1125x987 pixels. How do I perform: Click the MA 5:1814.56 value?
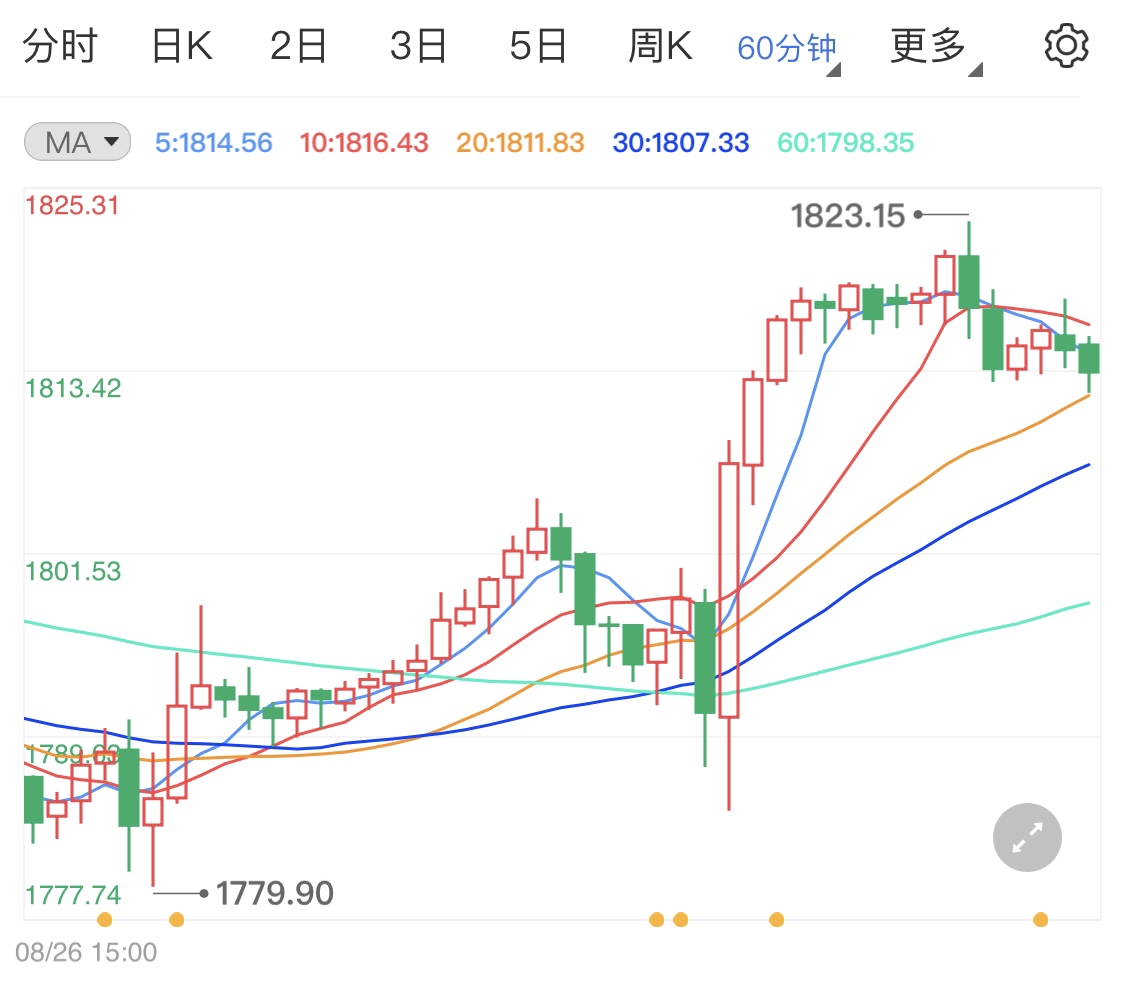[214, 143]
